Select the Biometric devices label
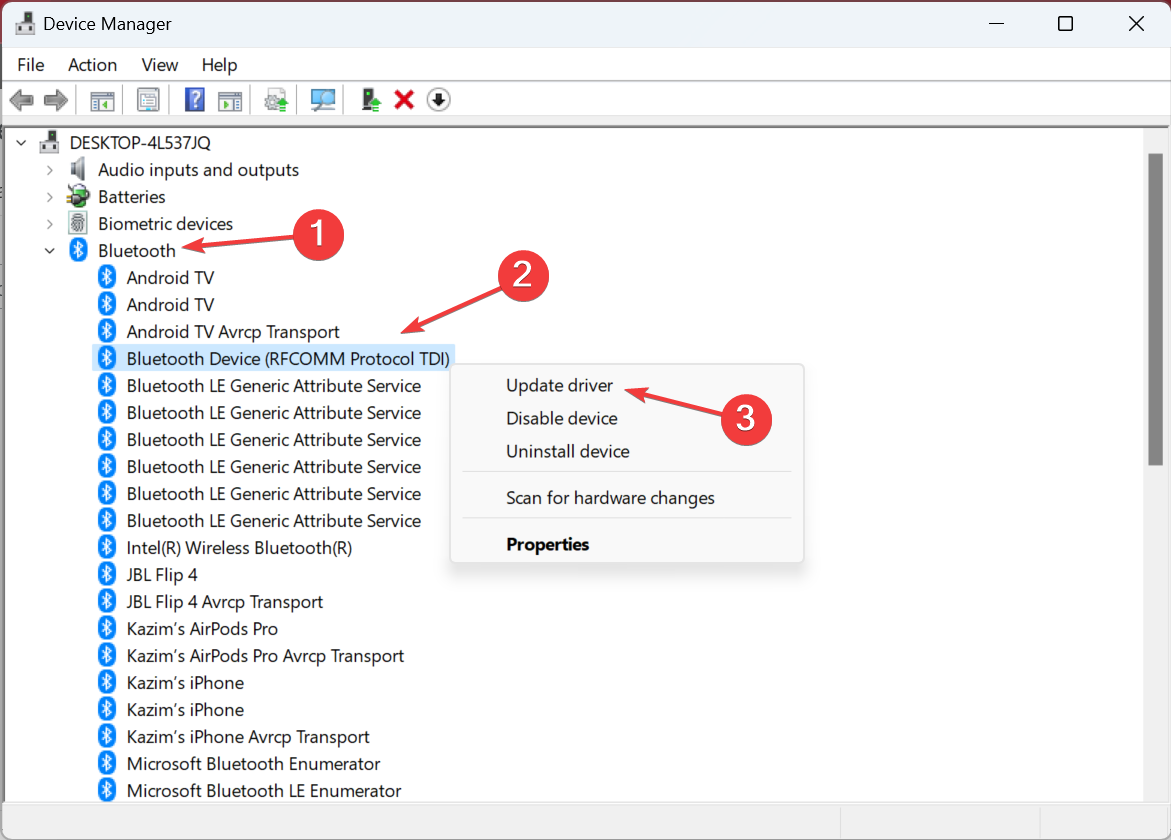1171x840 pixels. 165,223
